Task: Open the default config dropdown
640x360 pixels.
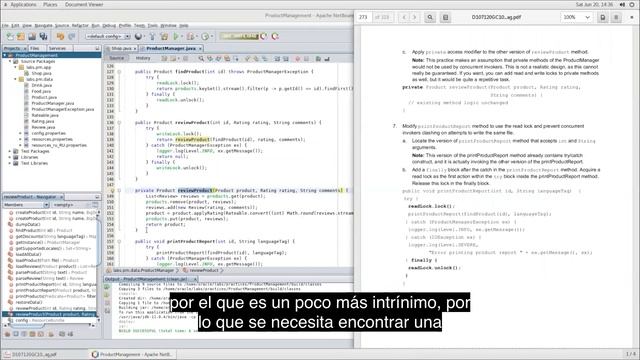Action: (108, 36)
